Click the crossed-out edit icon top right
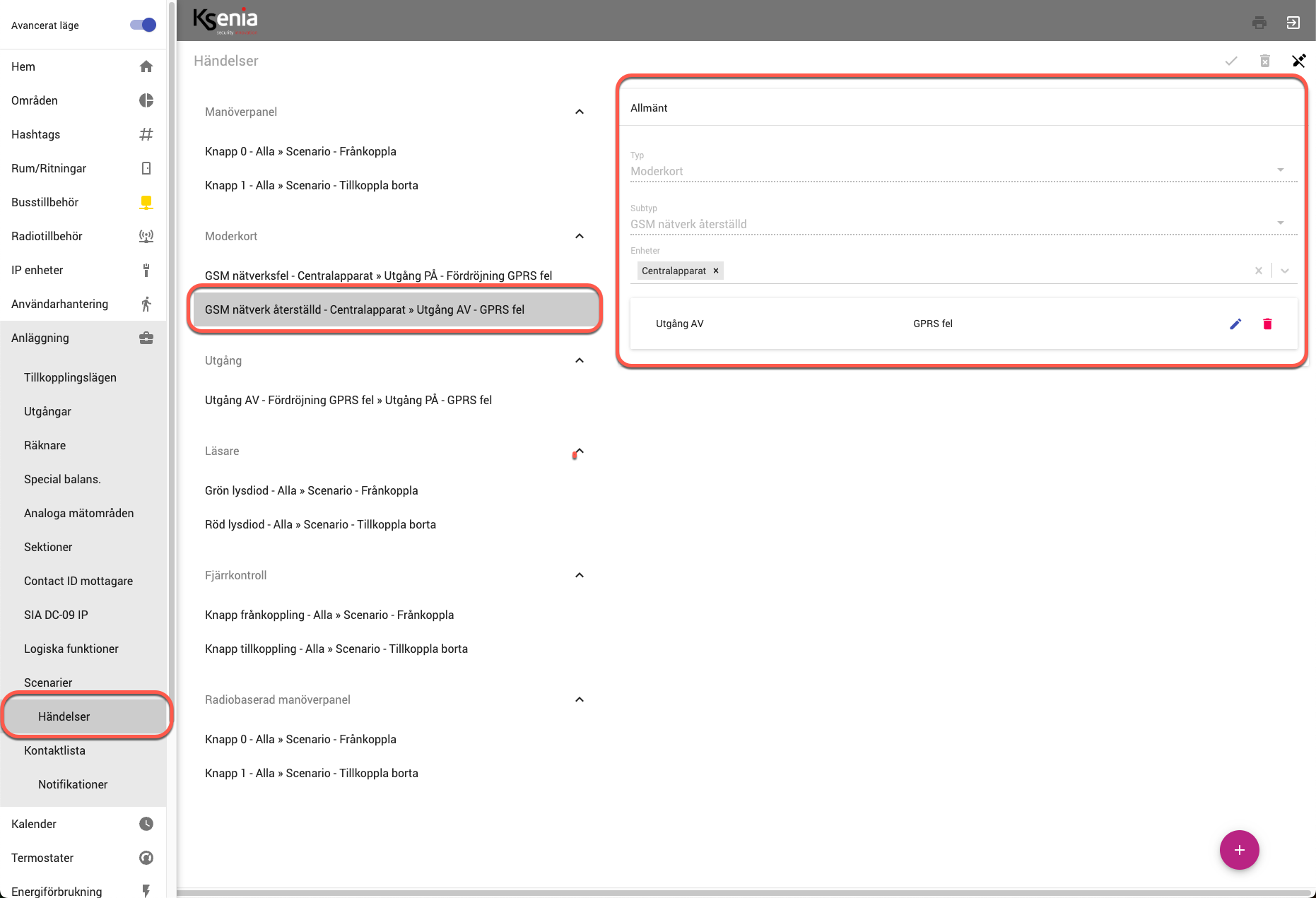 1298,61
